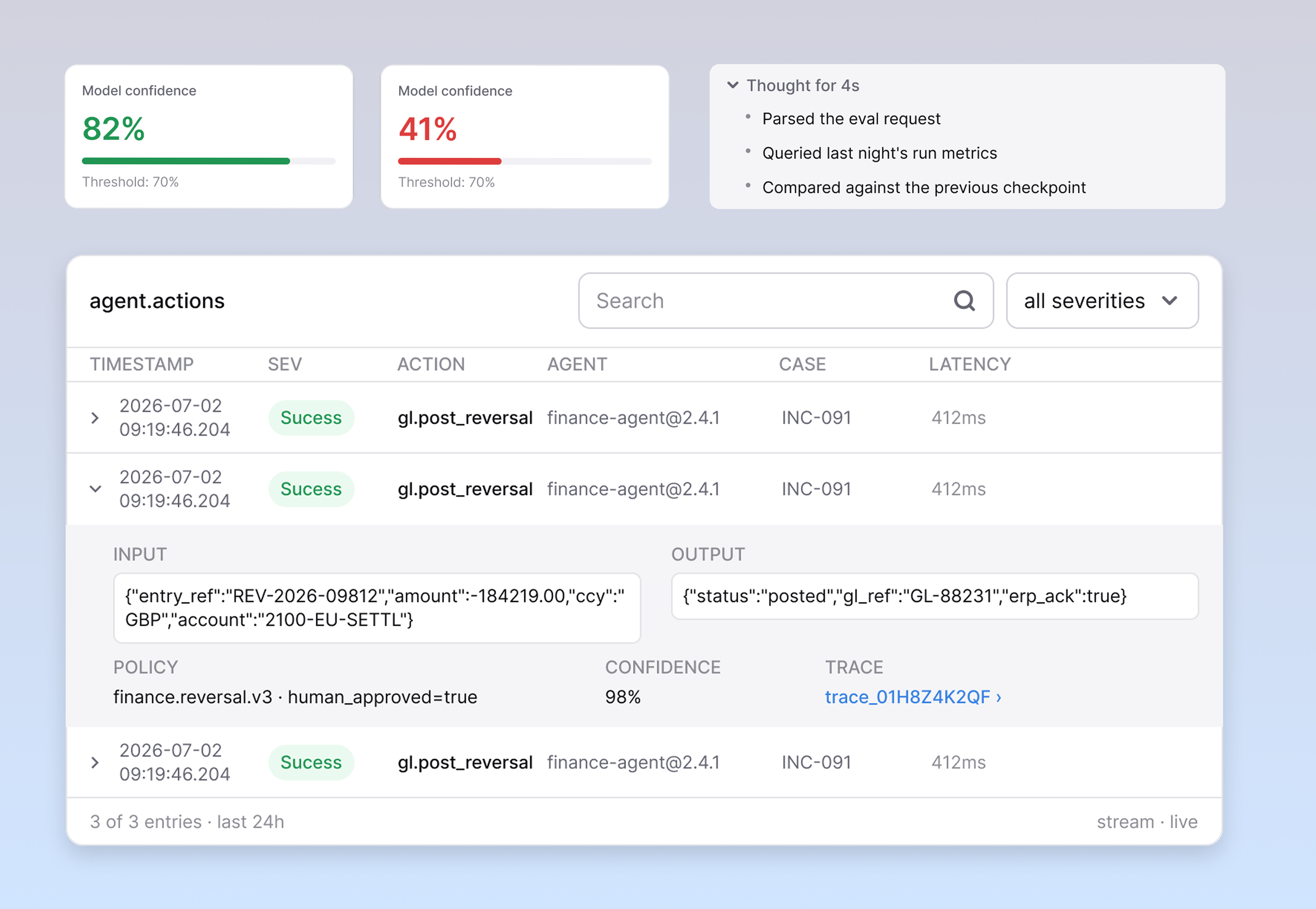Expand the collapsed entry just below table headers
The image size is (1316, 909).
point(95,418)
